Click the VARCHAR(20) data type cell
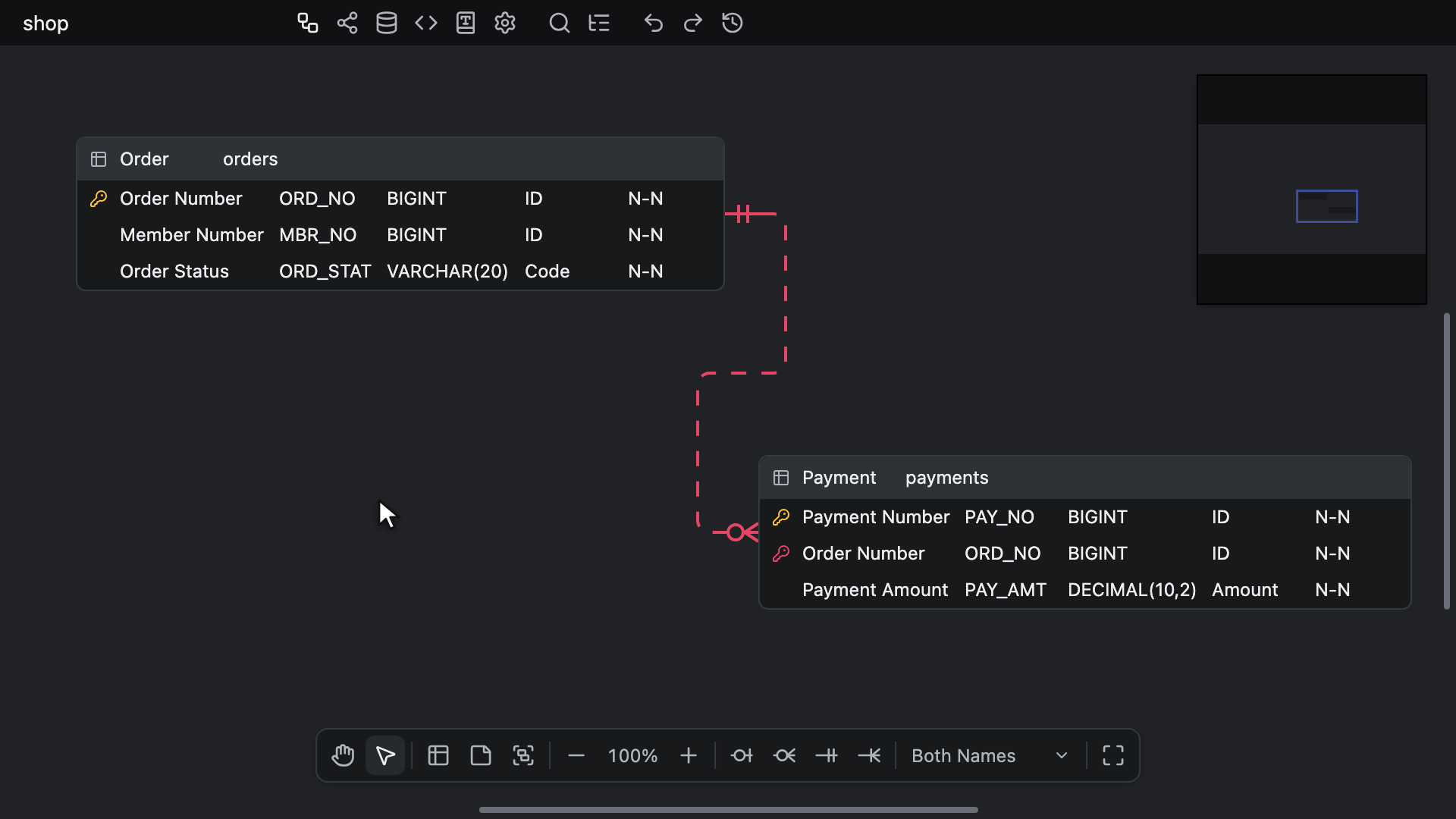Viewport: 1456px width, 819px height. coord(447,271)
